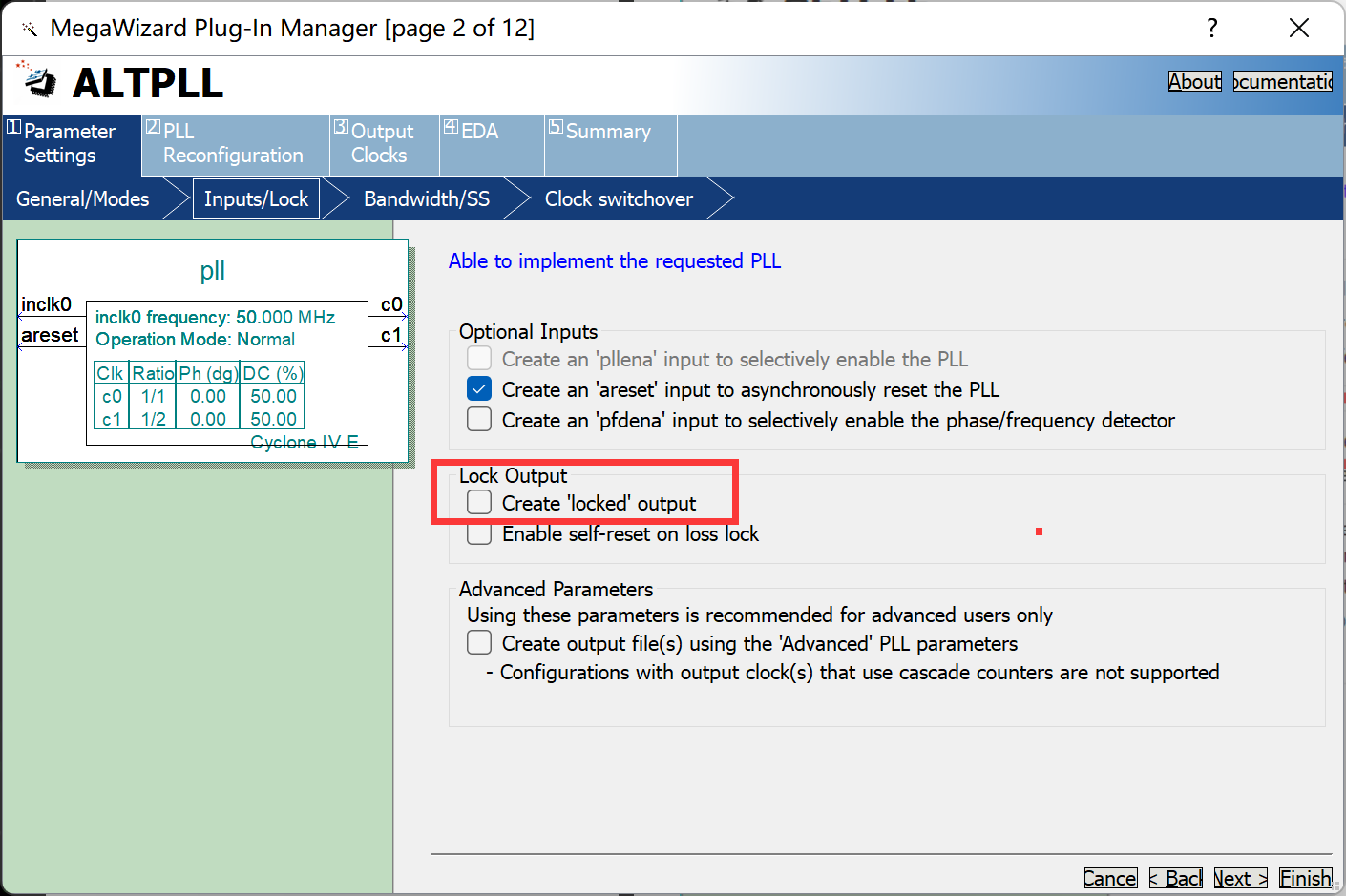The height and width of the screenshot is (896, 1346).
Task: Uncheck the 'areset' input checkbox
Action: pyautogui.click(x=479, y=389)
